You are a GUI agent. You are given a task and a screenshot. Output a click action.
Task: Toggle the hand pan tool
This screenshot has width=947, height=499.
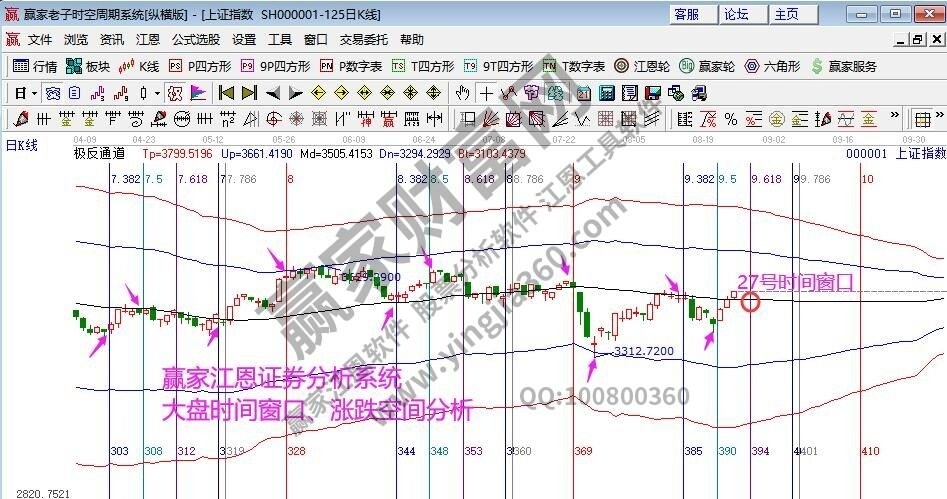point(462,93)
